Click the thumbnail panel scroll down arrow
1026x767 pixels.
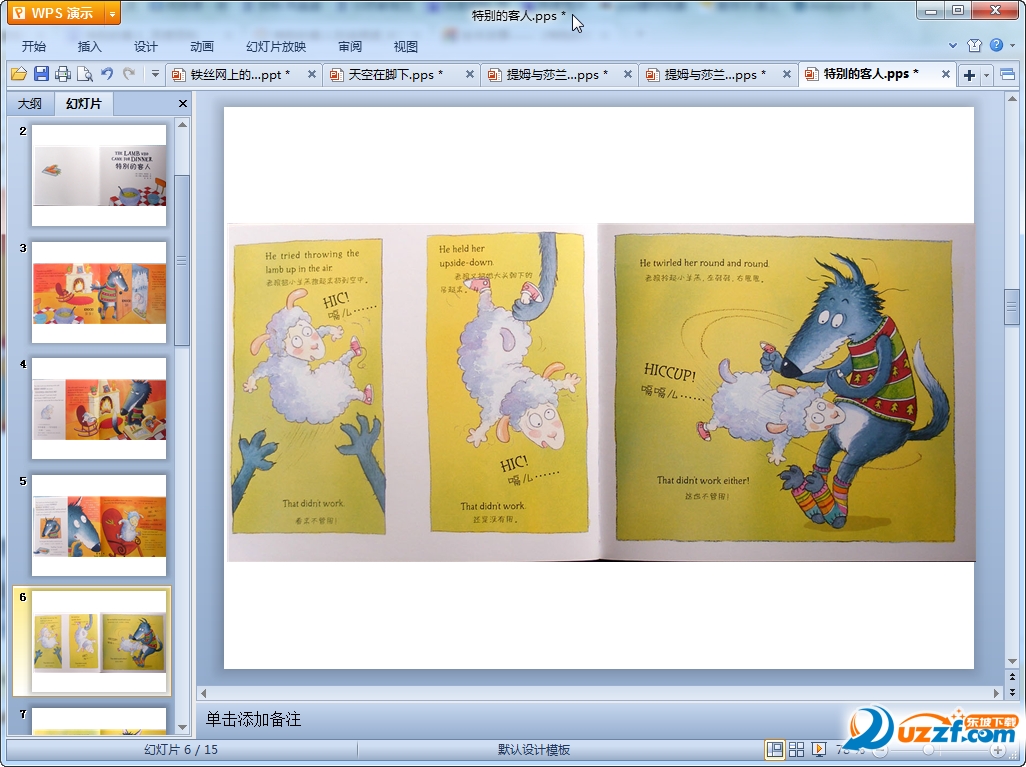[x=183, y=727]
